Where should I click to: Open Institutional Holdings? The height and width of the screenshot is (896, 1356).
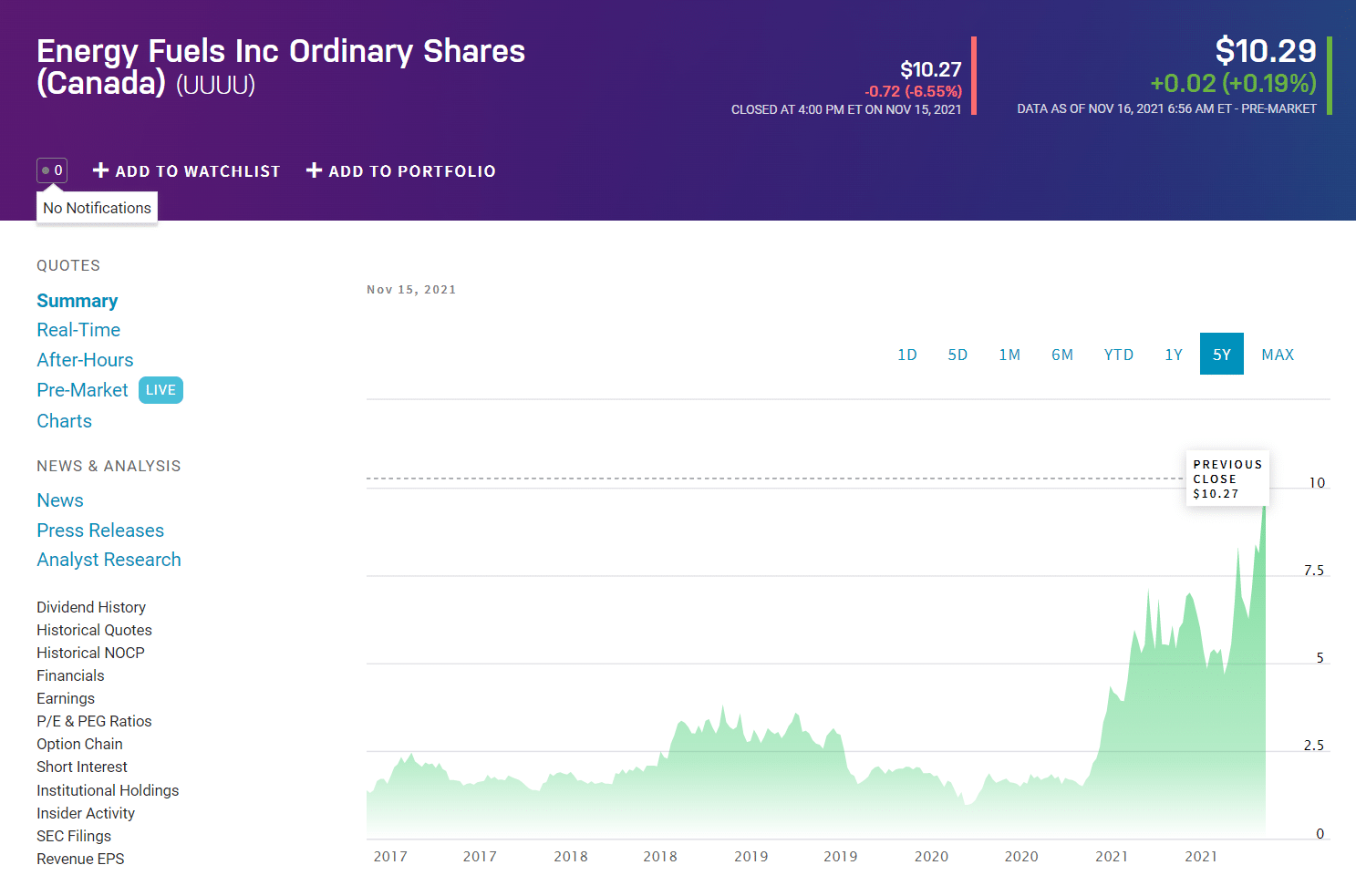[108, 790]
